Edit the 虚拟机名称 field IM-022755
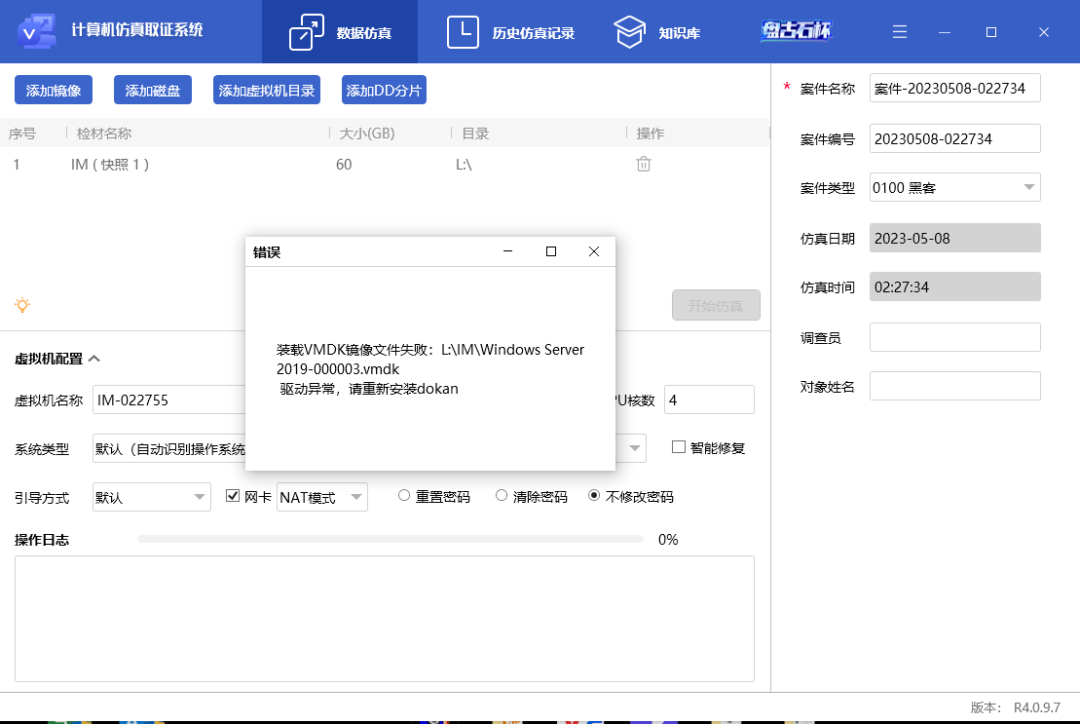This screenshot has height=724, width=1080. tap(169, 400)
